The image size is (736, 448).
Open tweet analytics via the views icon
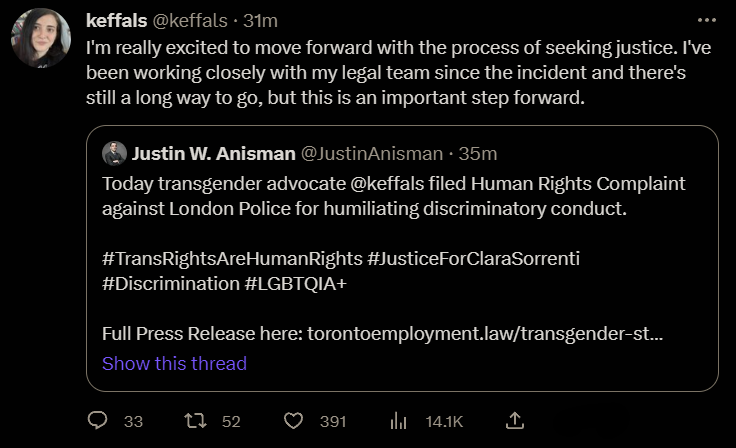coord(397,421)
